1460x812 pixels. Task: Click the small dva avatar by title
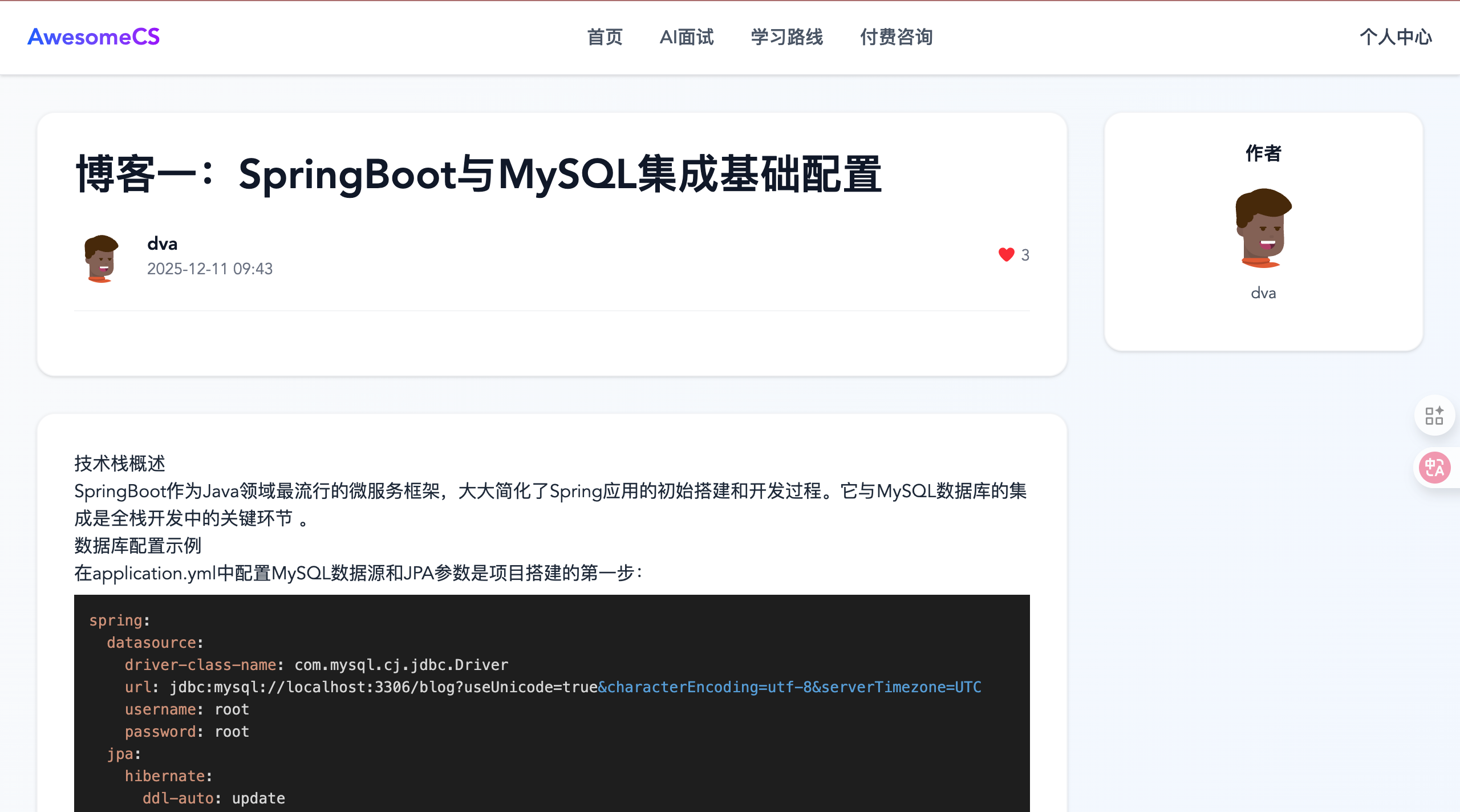(x=102, y=258)
